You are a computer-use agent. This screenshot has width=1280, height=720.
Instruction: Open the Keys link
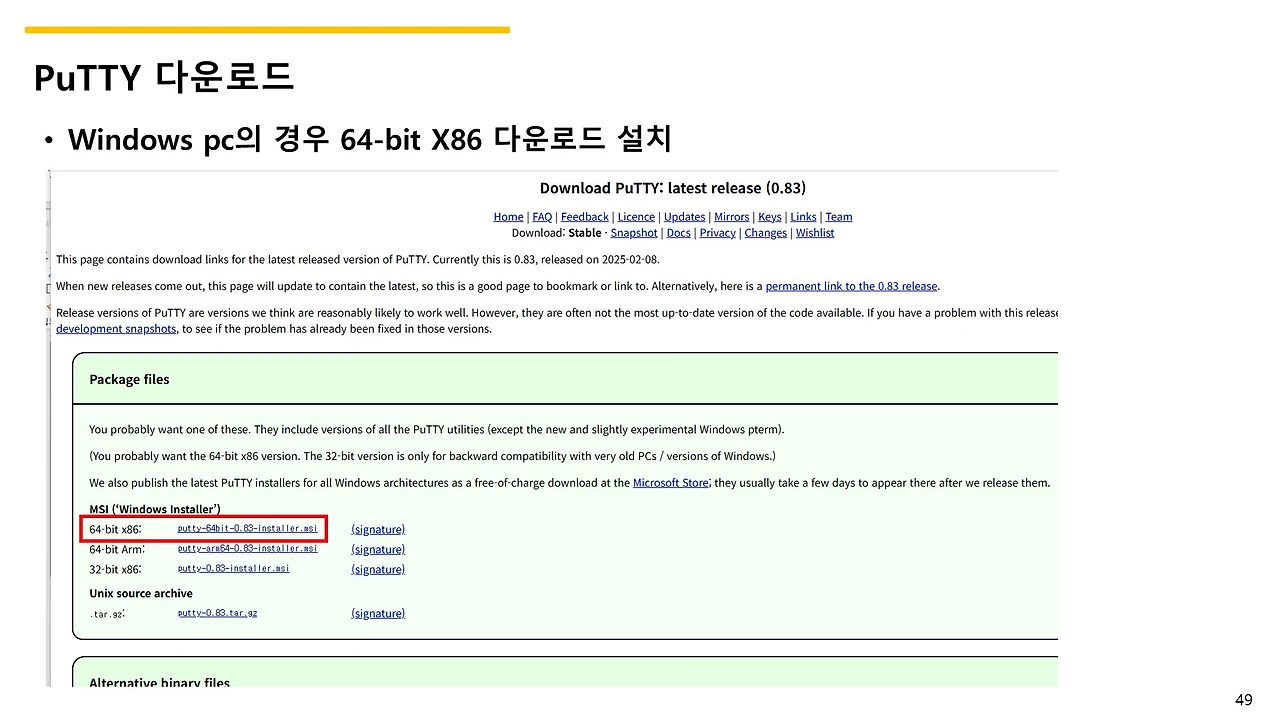coord(770,217)
